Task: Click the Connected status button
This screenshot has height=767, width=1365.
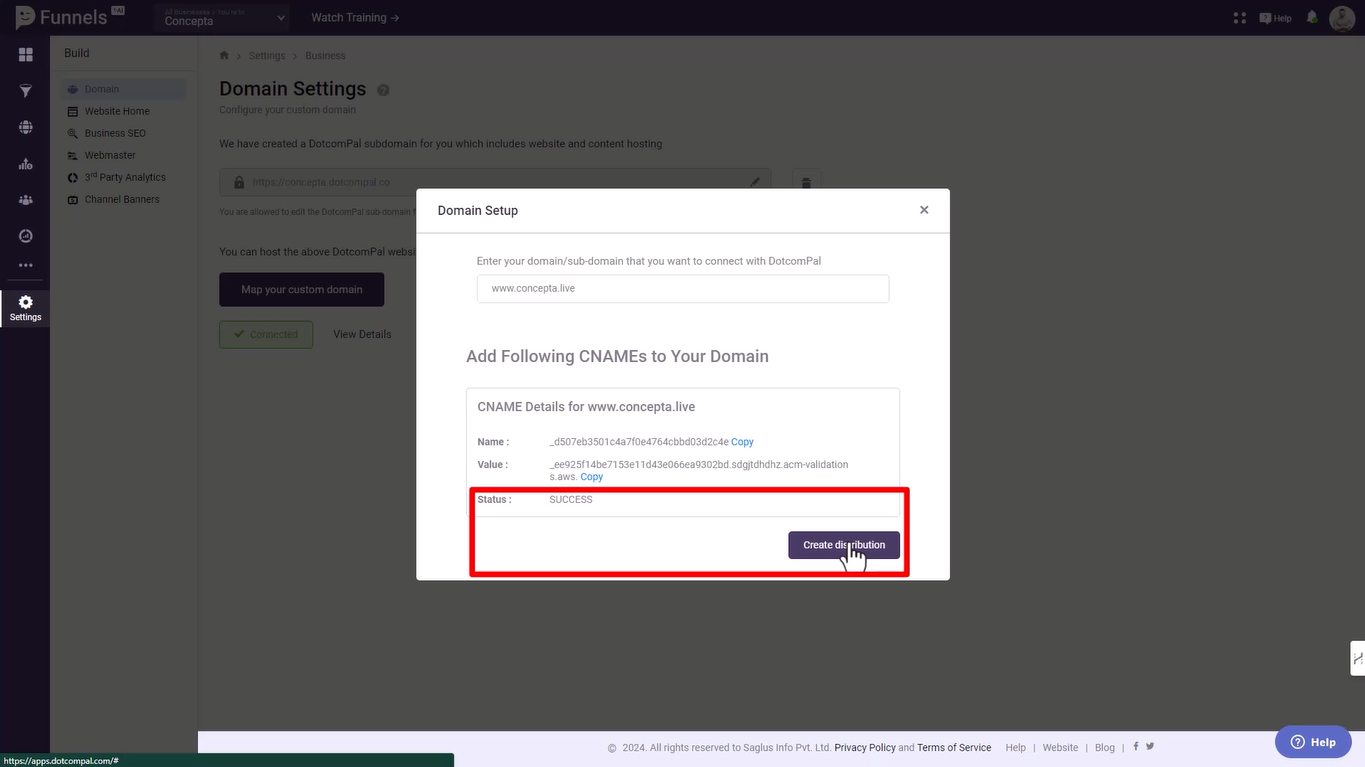Action: (266, 334)
